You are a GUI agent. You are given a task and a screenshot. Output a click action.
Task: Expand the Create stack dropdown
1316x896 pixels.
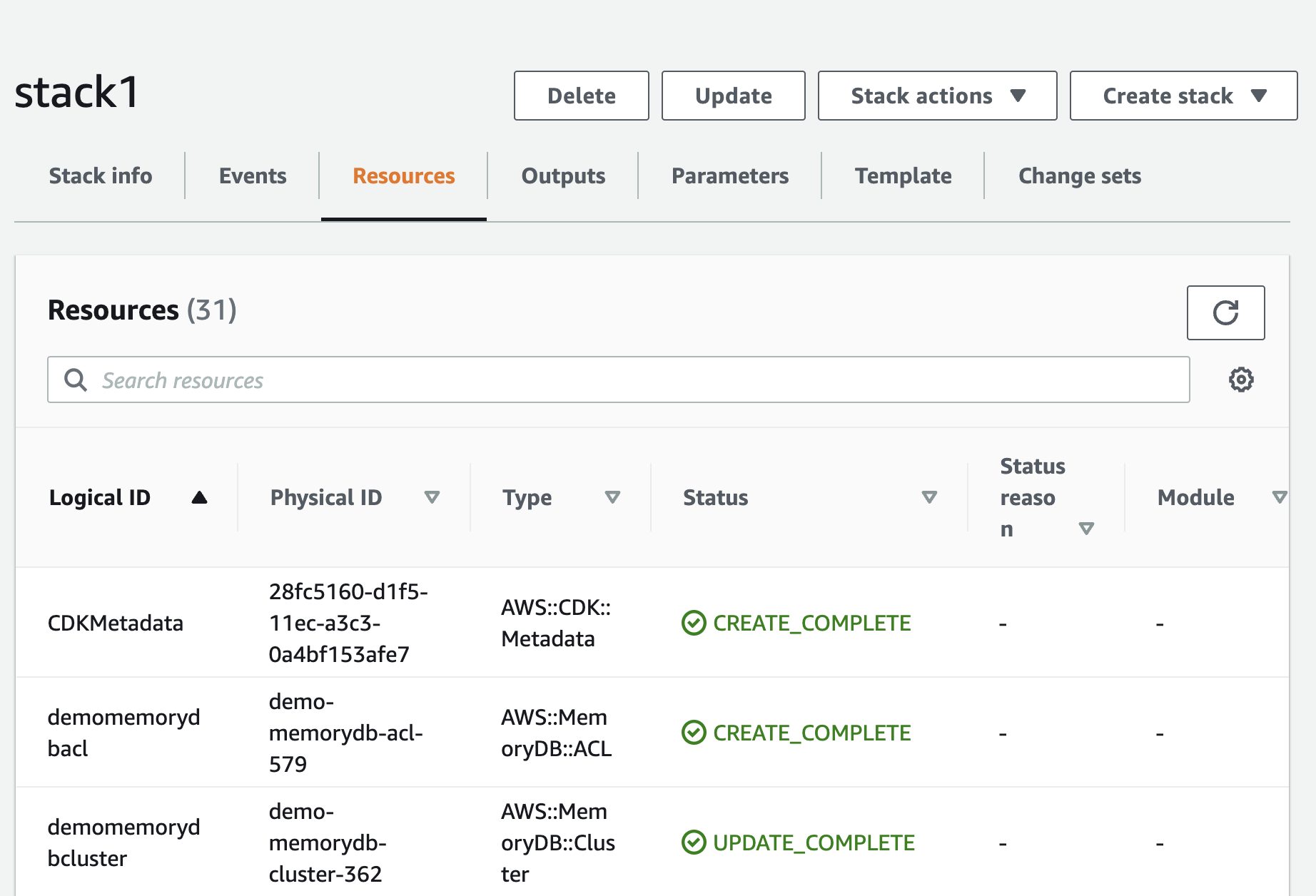1183,96
